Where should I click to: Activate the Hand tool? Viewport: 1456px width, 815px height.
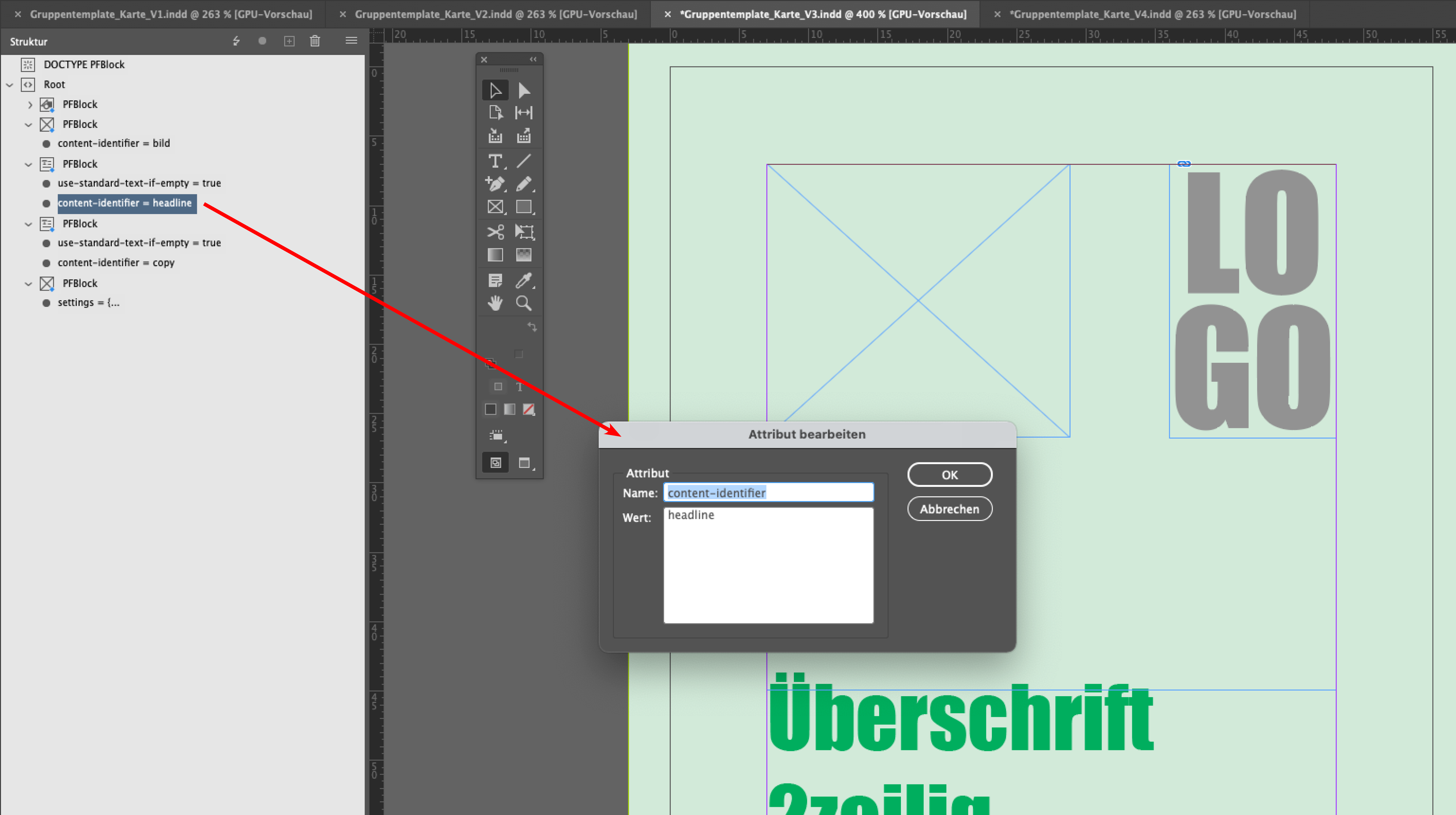click(495, 303)
